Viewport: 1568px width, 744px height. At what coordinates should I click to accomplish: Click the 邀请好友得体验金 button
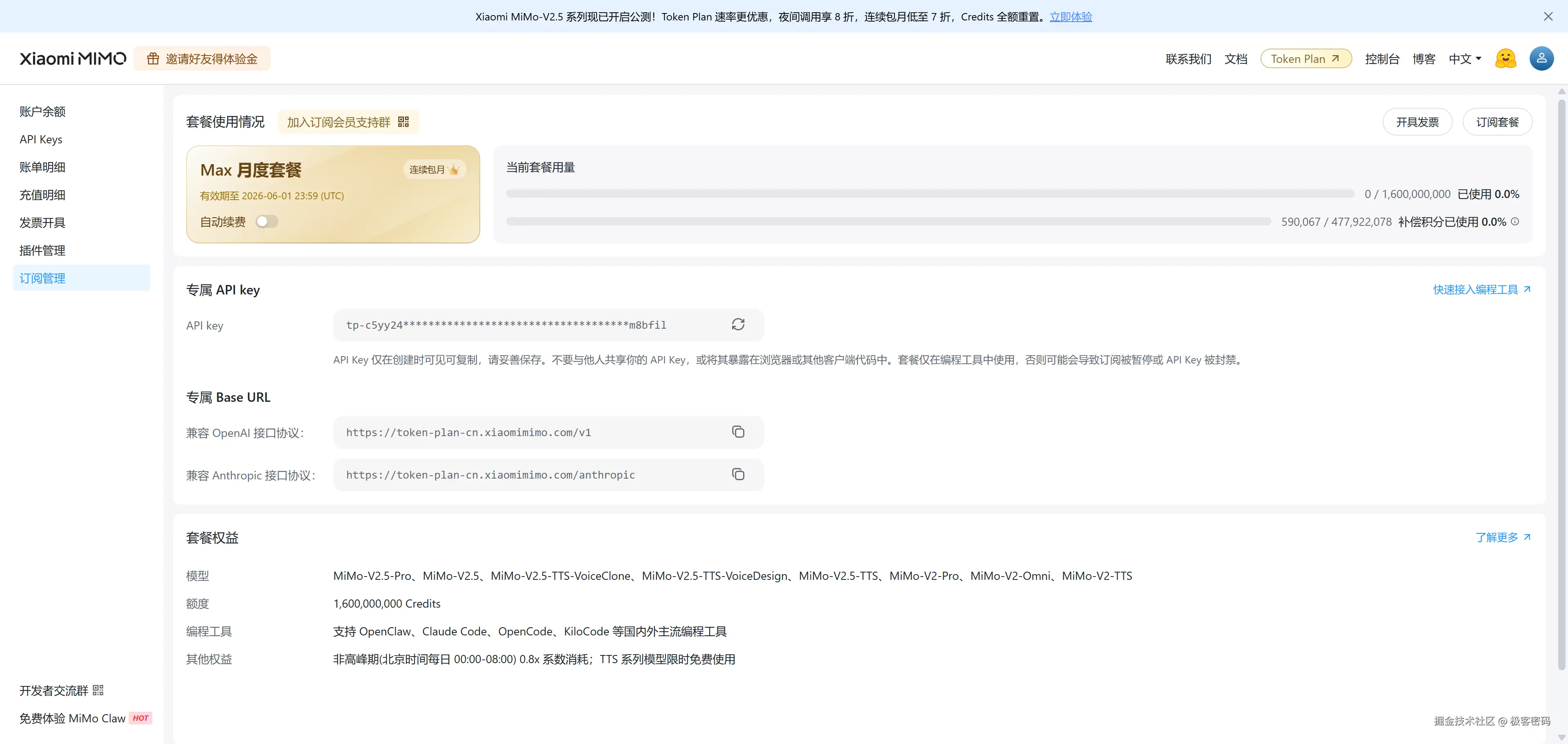[x=202, y=58]
